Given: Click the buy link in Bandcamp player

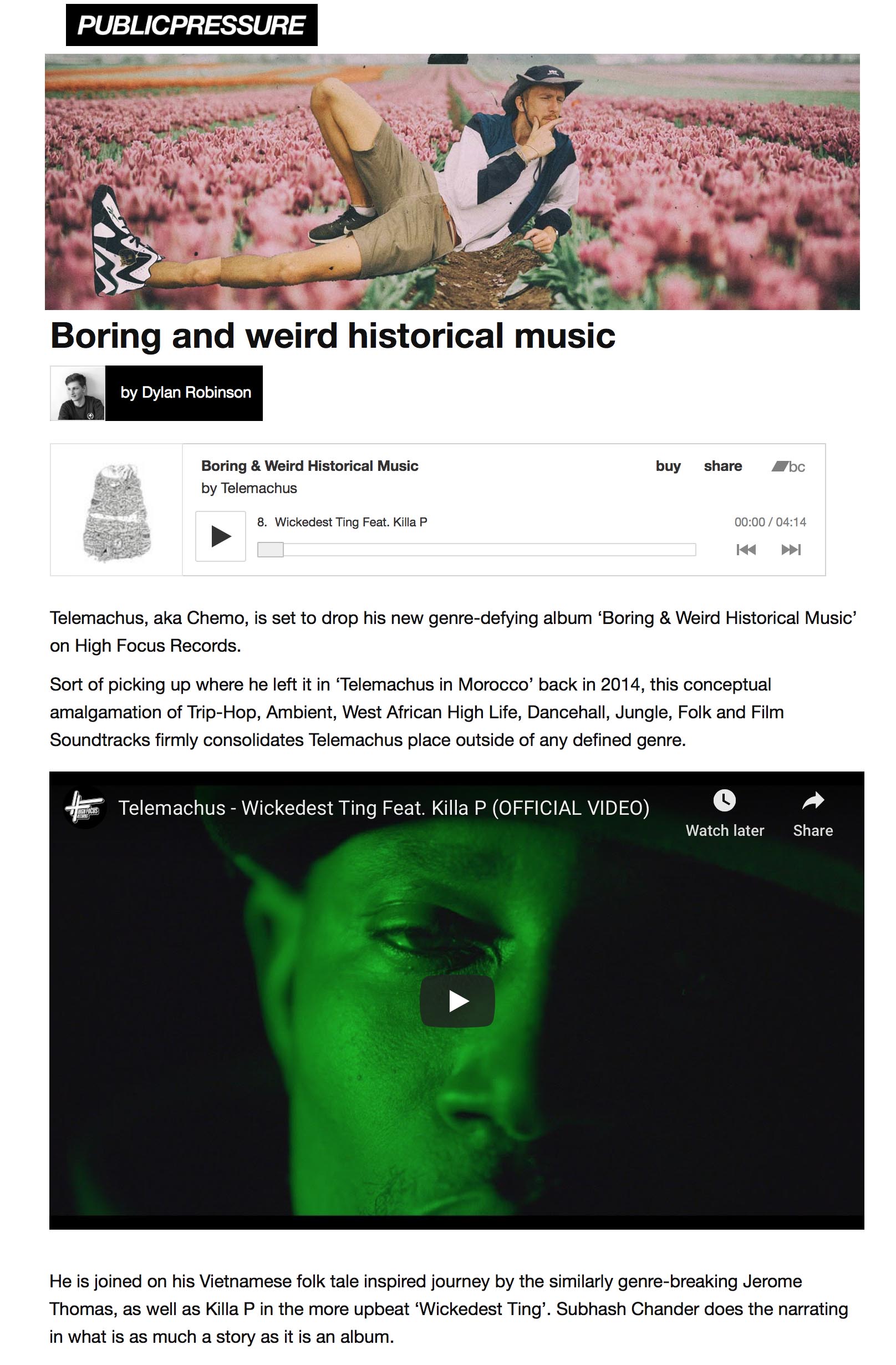Looking at the screenshot, I should click(668, 466).
